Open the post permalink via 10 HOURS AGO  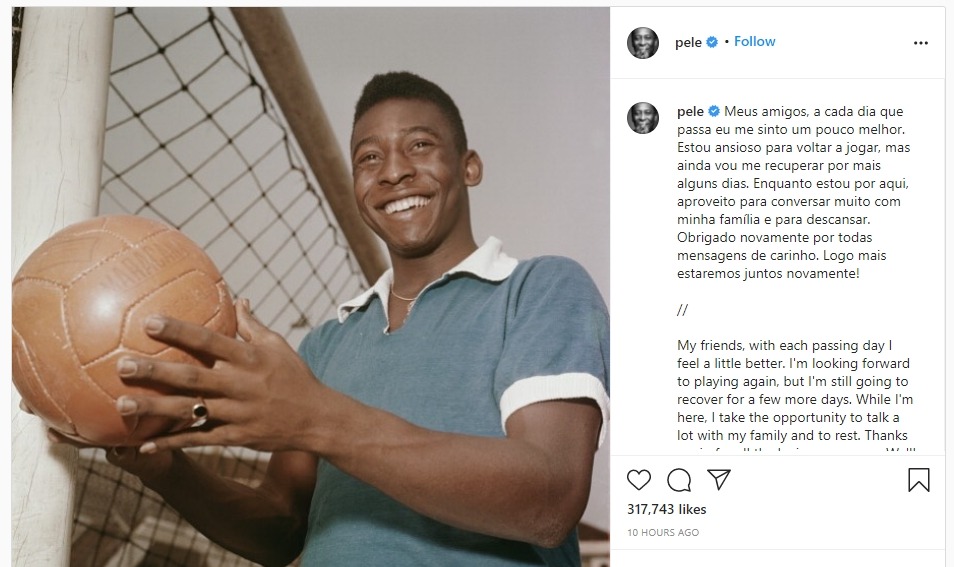click(663, 532)
